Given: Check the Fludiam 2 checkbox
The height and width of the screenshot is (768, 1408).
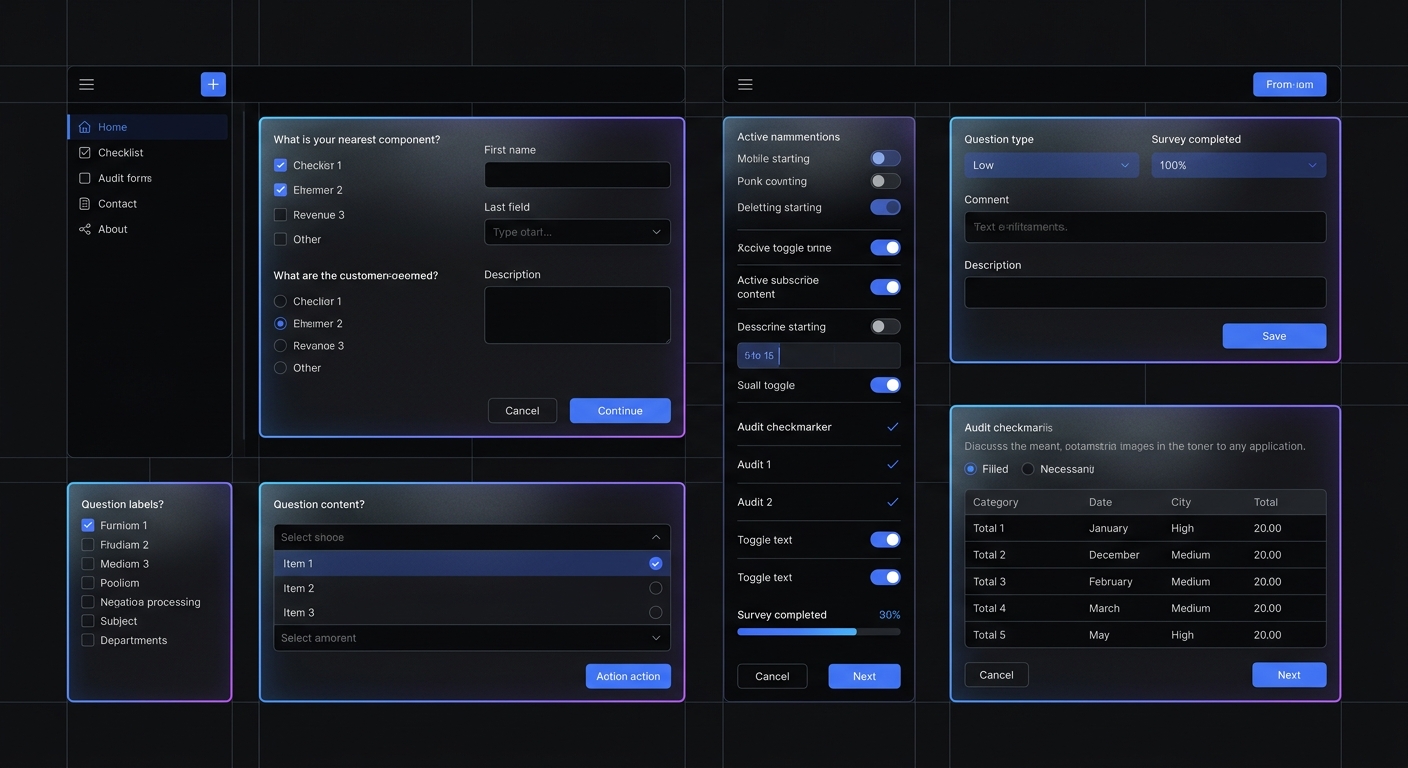Looking at the screenshot, I should tap(88, 545).
